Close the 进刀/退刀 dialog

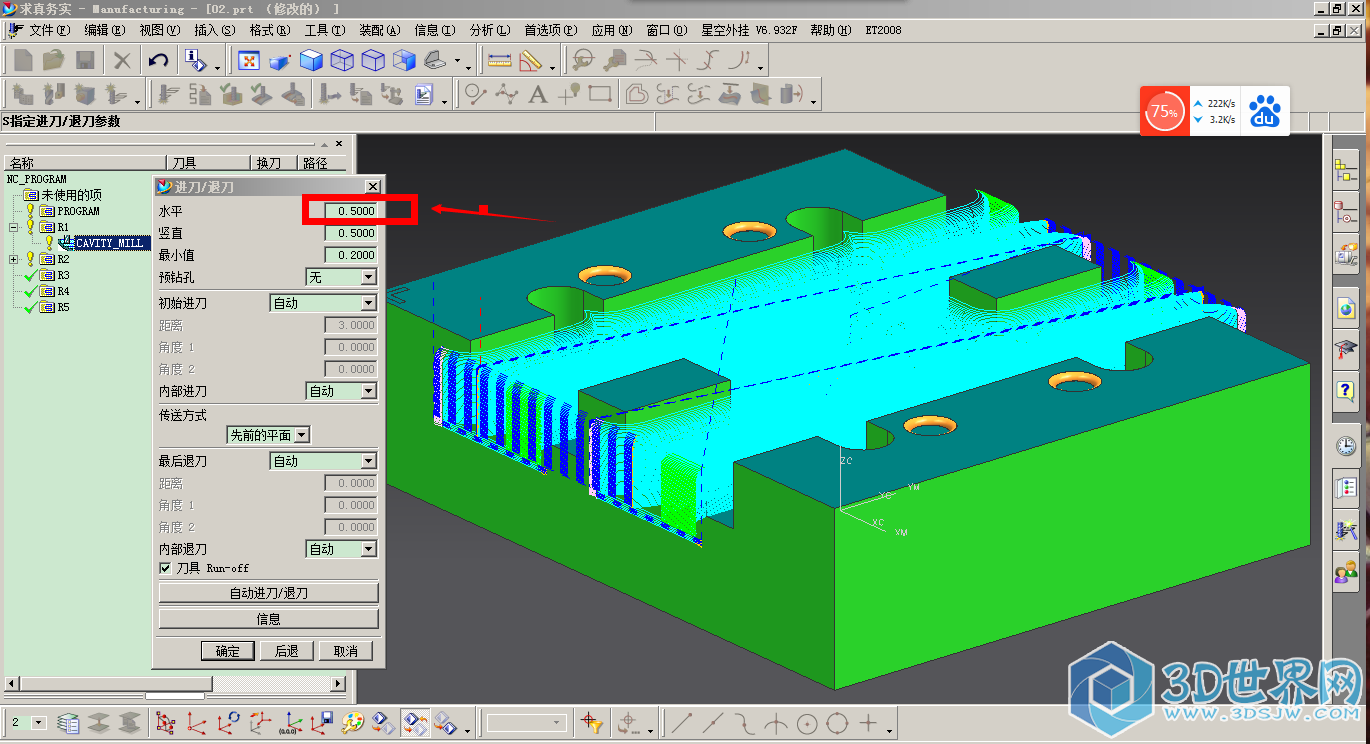372,187
